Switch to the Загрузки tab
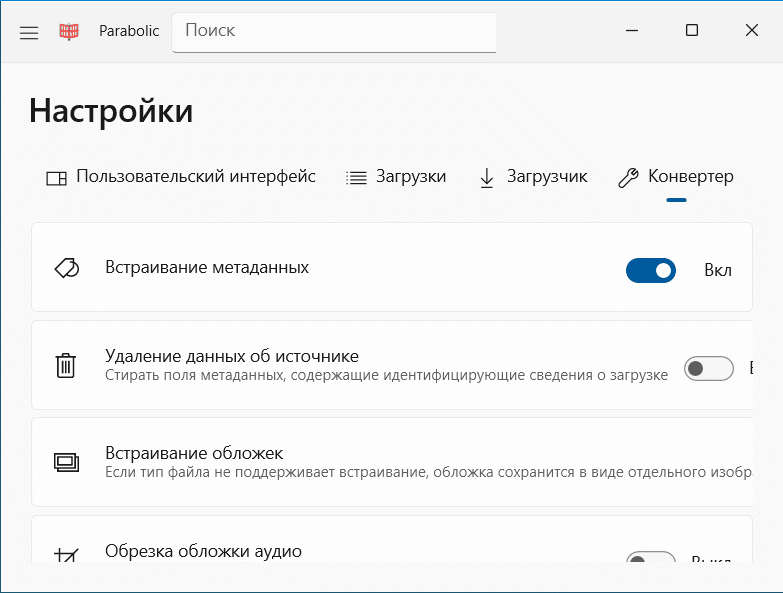Viewport: 783px width, 593px height. (x=410, y=177)
